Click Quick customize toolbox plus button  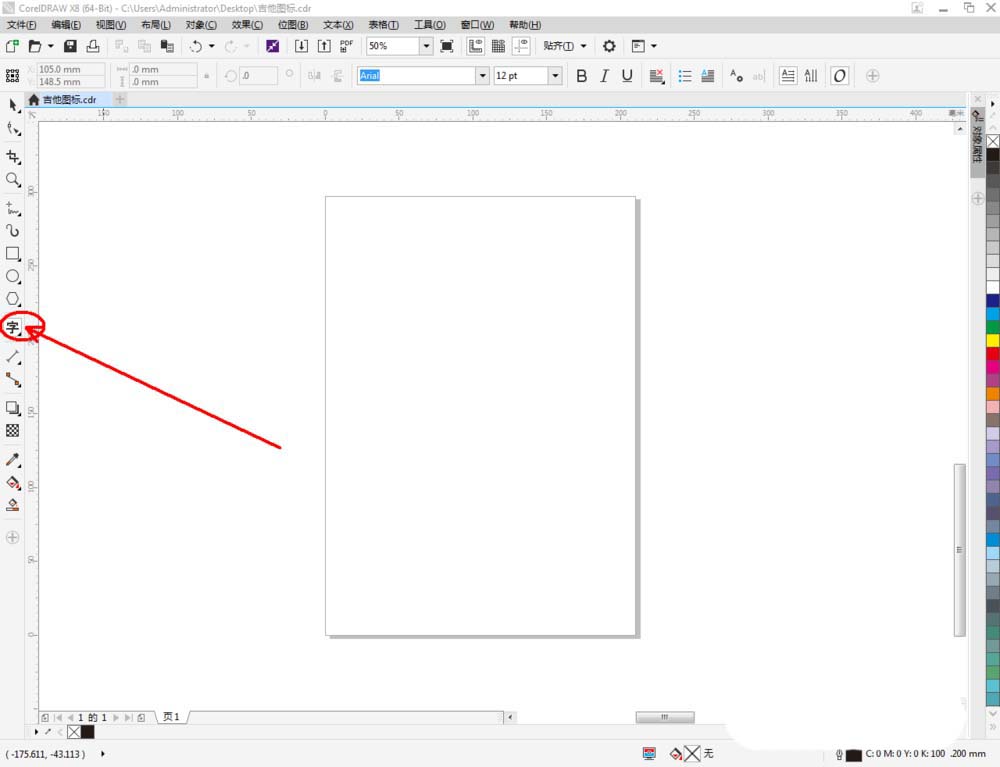click(x=13, y=537)
